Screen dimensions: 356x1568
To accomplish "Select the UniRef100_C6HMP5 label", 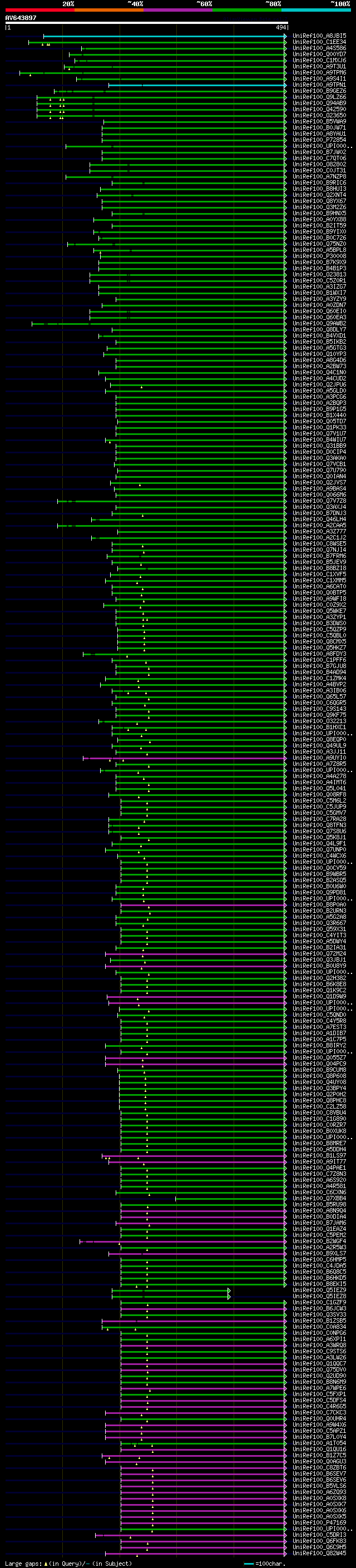I will [x=319, y=1260].
